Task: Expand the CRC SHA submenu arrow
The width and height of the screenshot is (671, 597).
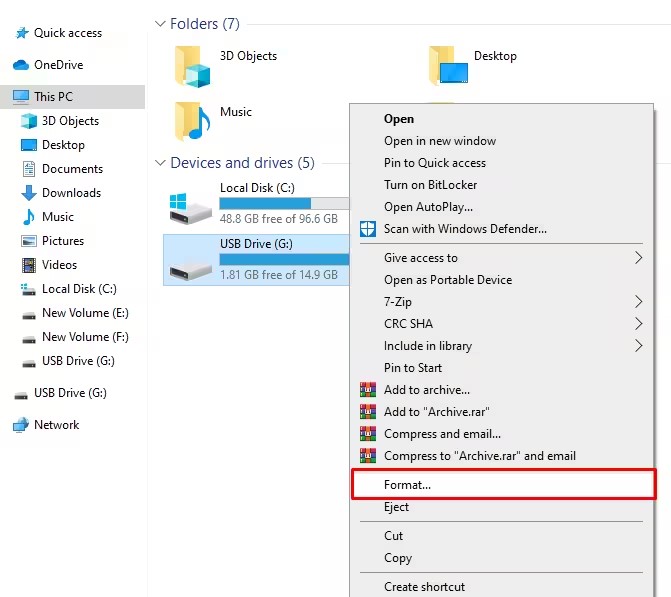Action: click(639, 324)
